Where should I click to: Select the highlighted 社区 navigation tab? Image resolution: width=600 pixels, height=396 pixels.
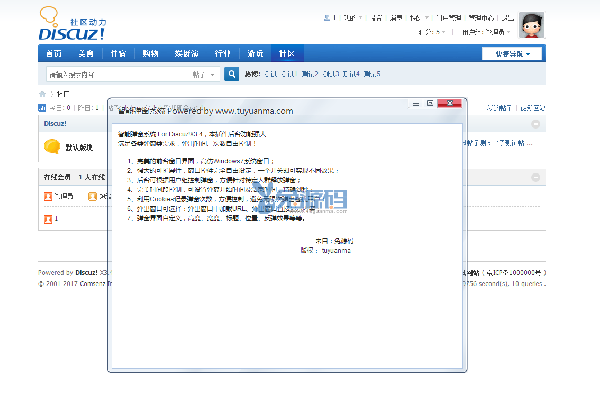(287, 54)
